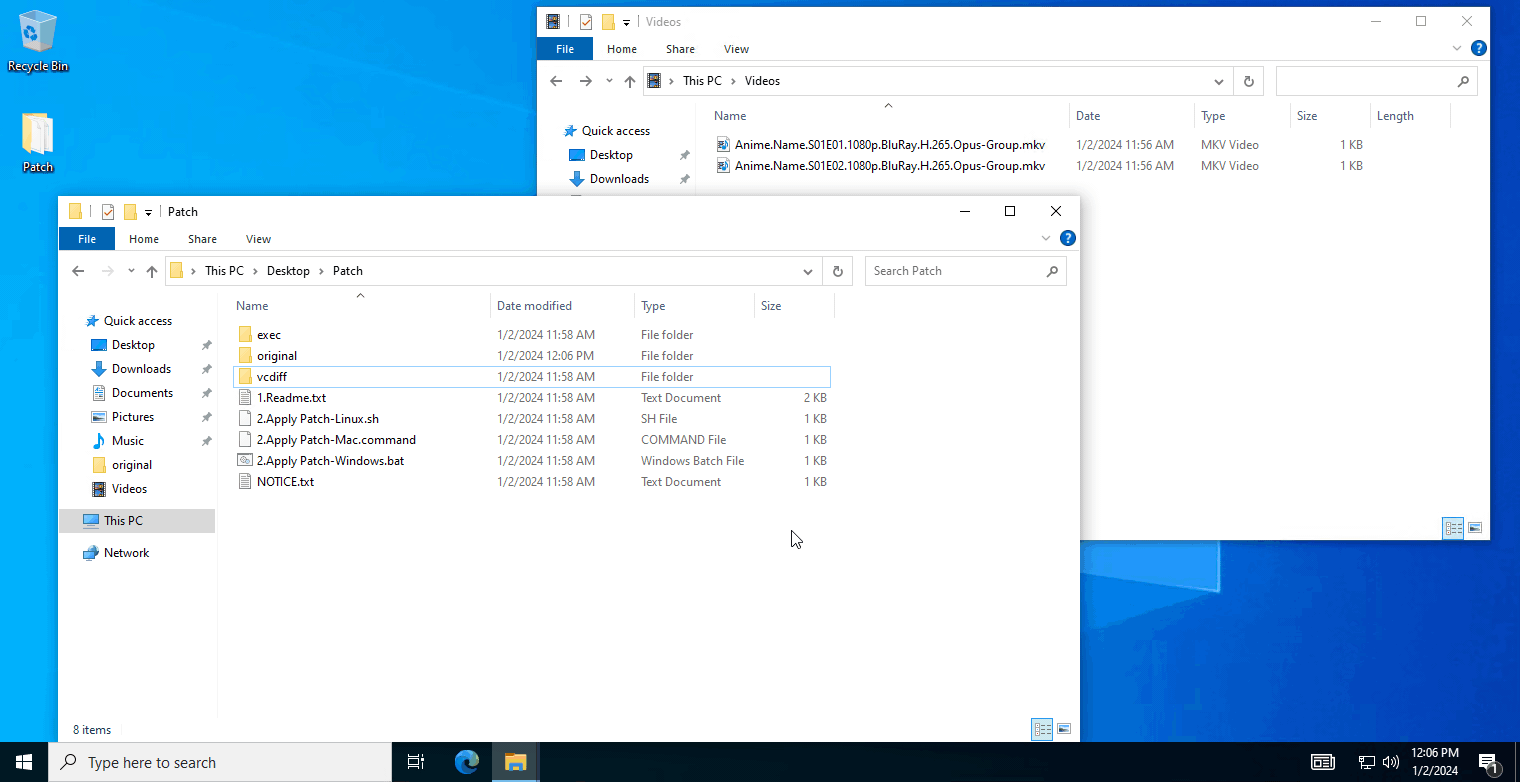
Task: Click Desktop in the Patch address breadcrumb
Action: pyautogui.click(x=288, y=271)
